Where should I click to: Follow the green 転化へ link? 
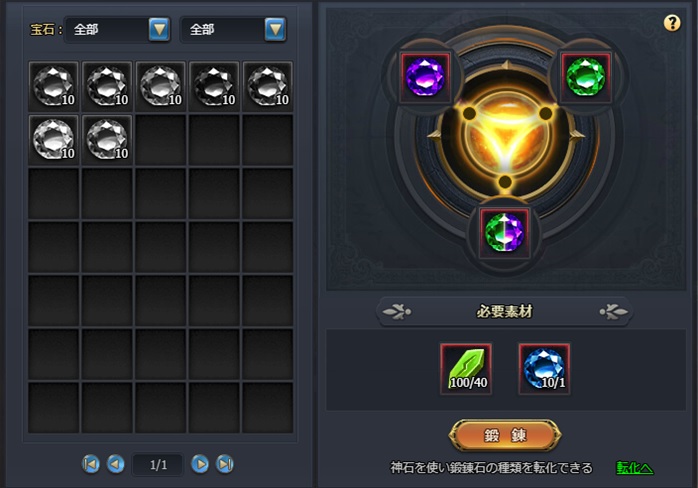635,468
